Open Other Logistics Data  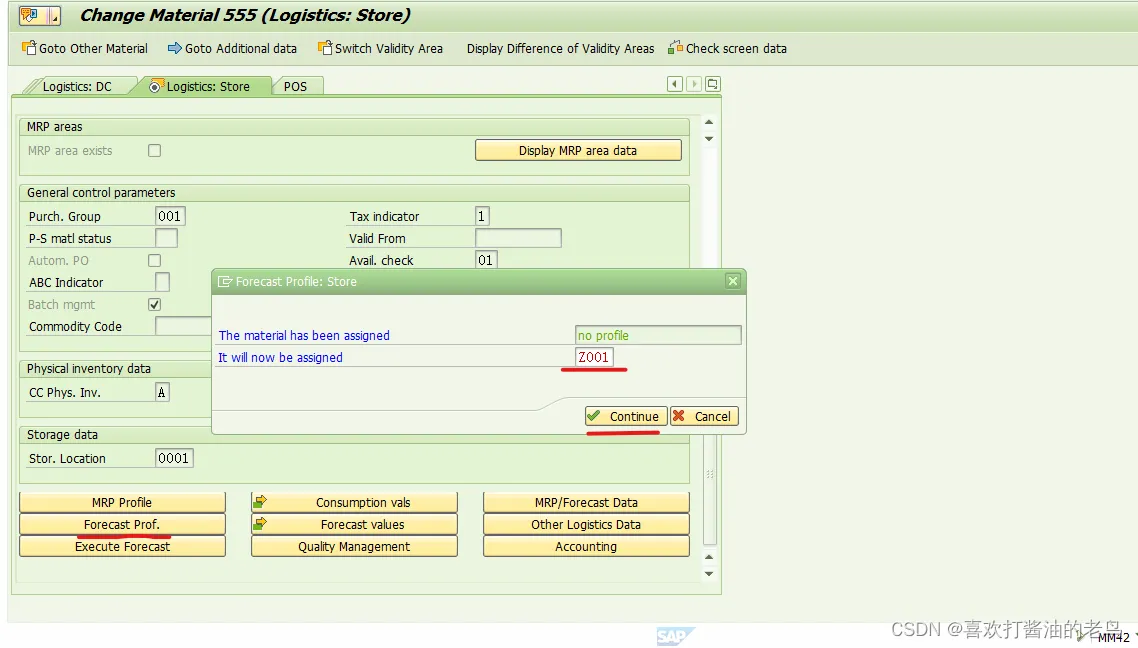[x=586, y=525]
